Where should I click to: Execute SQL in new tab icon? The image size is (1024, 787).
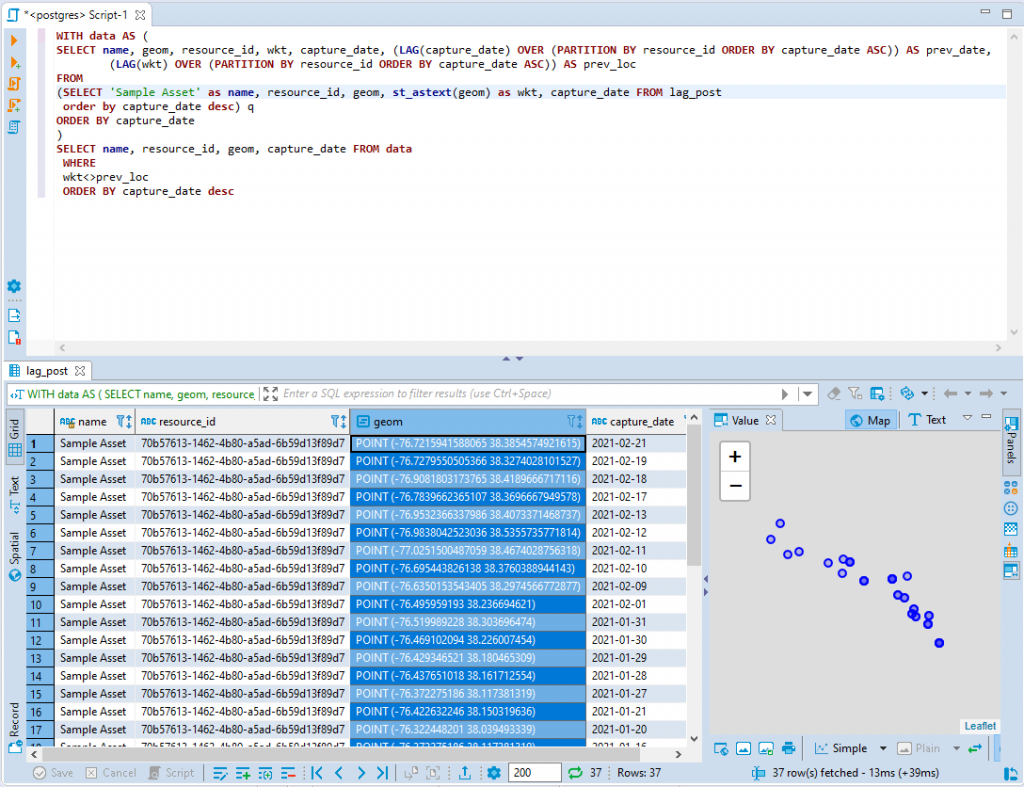coord(14,62)
